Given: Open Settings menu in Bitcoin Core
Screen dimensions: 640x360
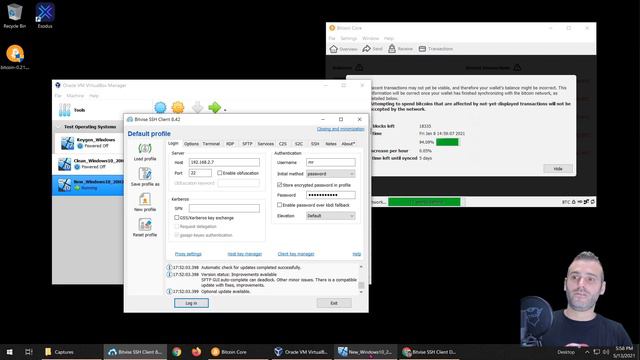Looking at the screenshot, I should (349, 38).
